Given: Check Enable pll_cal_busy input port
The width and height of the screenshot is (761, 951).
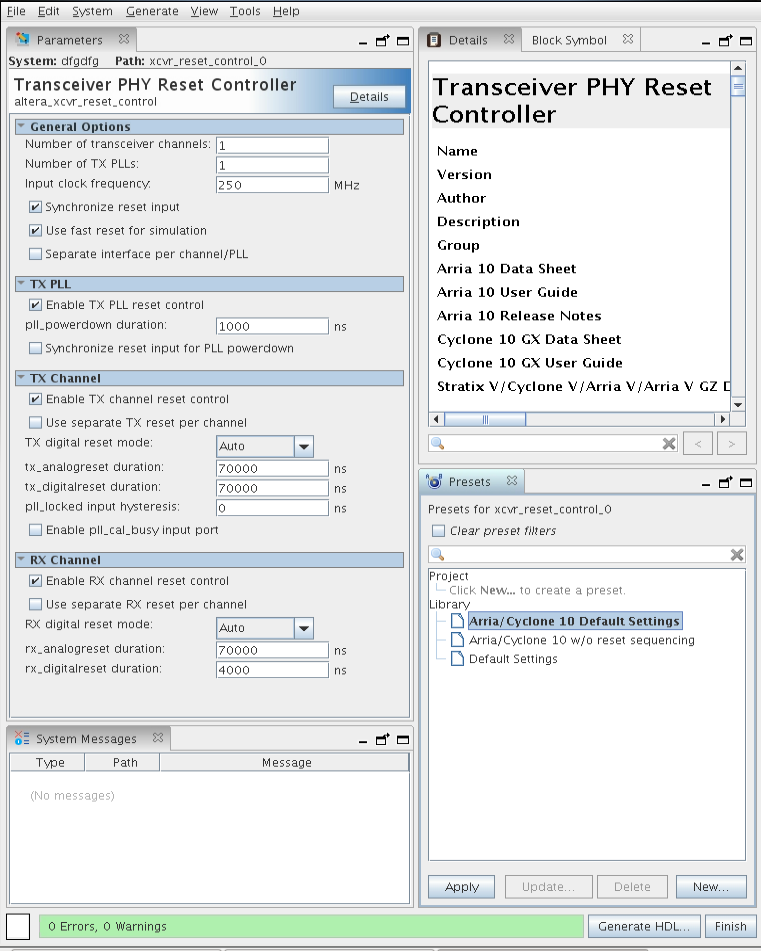Looking at the screenshot, I should [35, 530].
